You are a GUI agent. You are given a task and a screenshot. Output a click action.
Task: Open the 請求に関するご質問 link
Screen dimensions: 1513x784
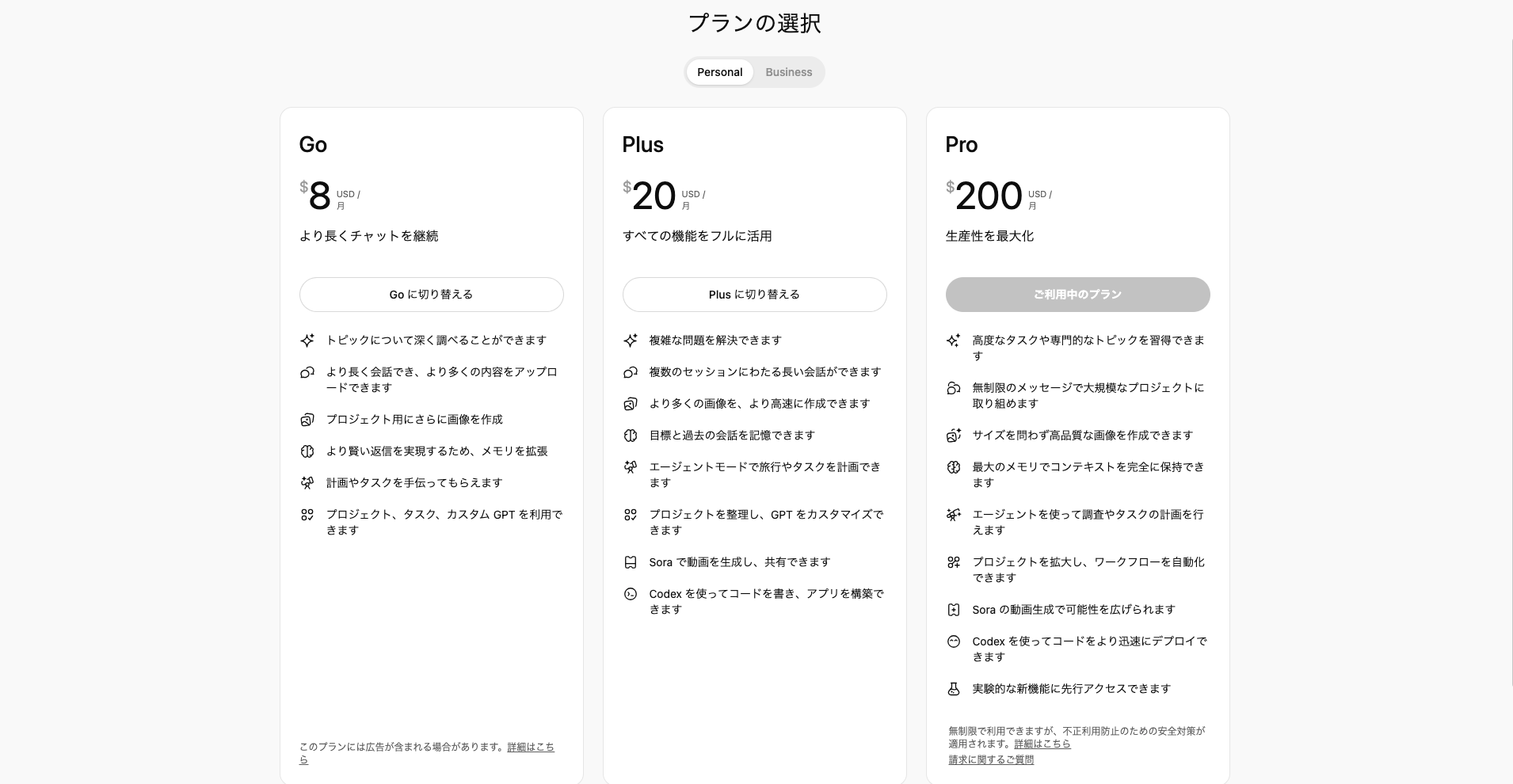[990, 759]
